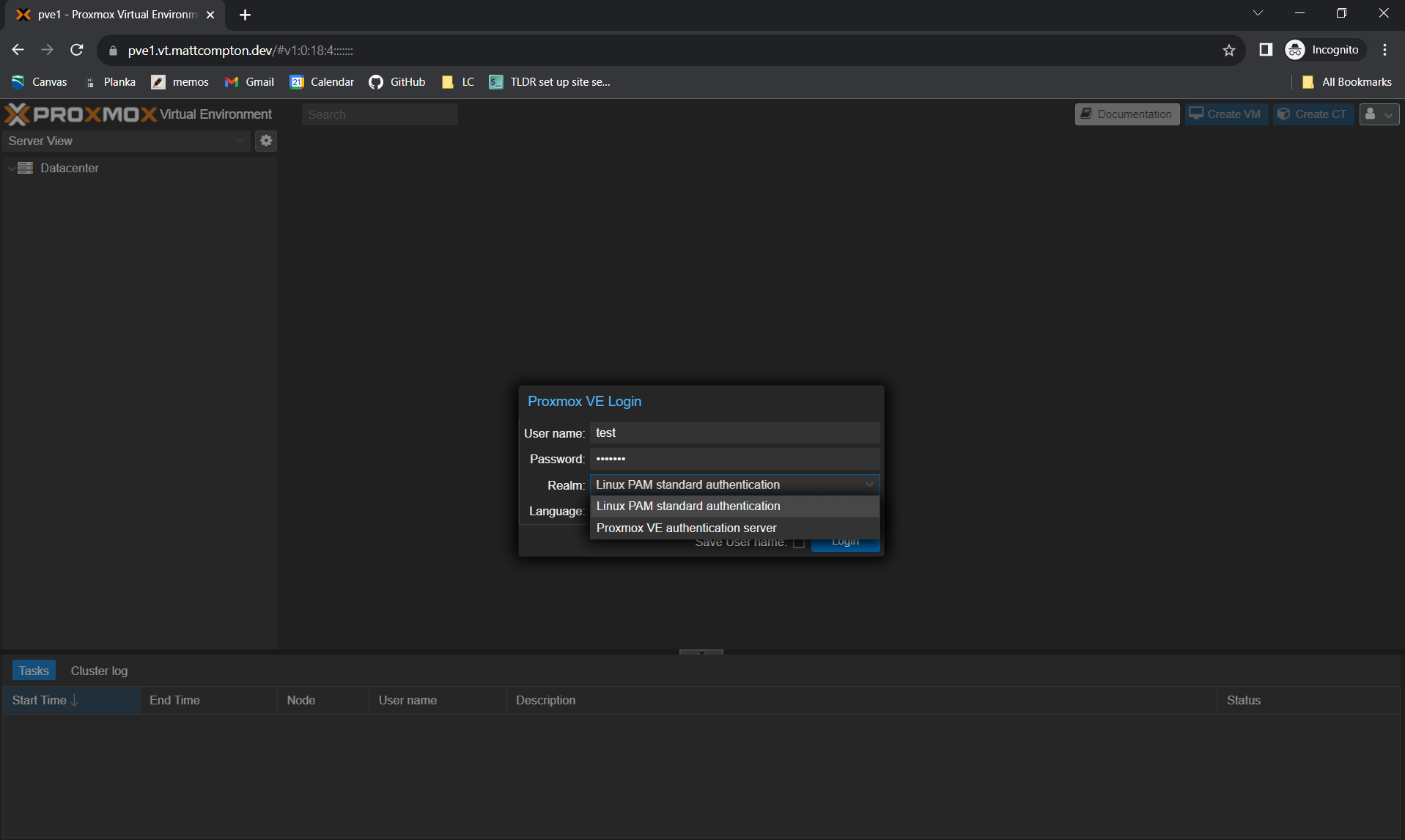Click the address bar URL

(240, 51)
